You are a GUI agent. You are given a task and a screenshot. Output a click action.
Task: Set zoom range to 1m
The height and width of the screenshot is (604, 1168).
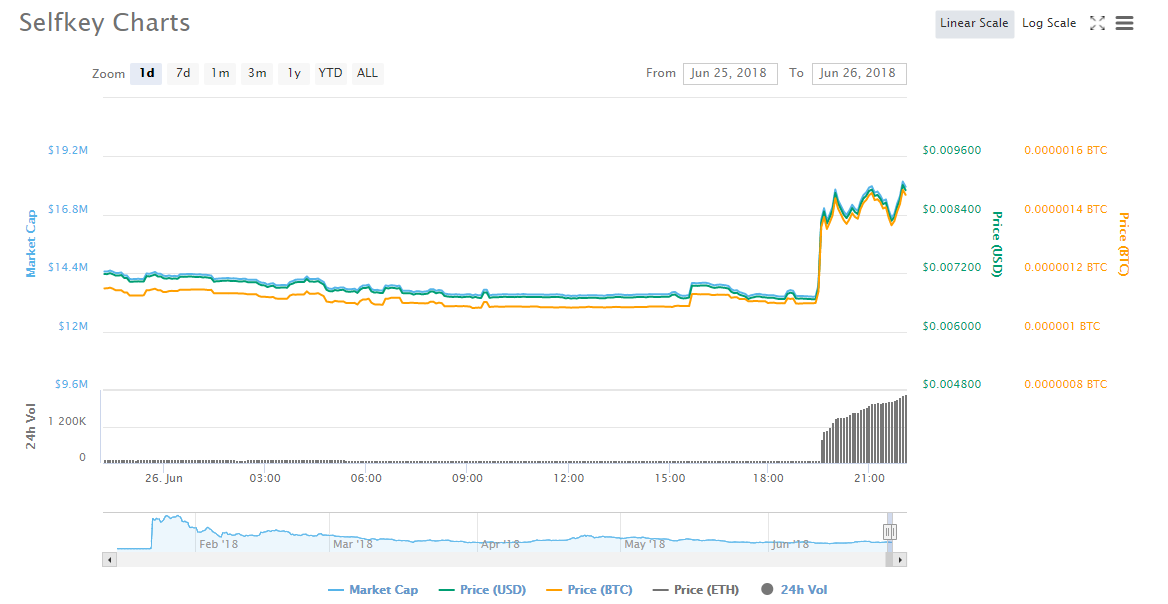click(220, 73)
